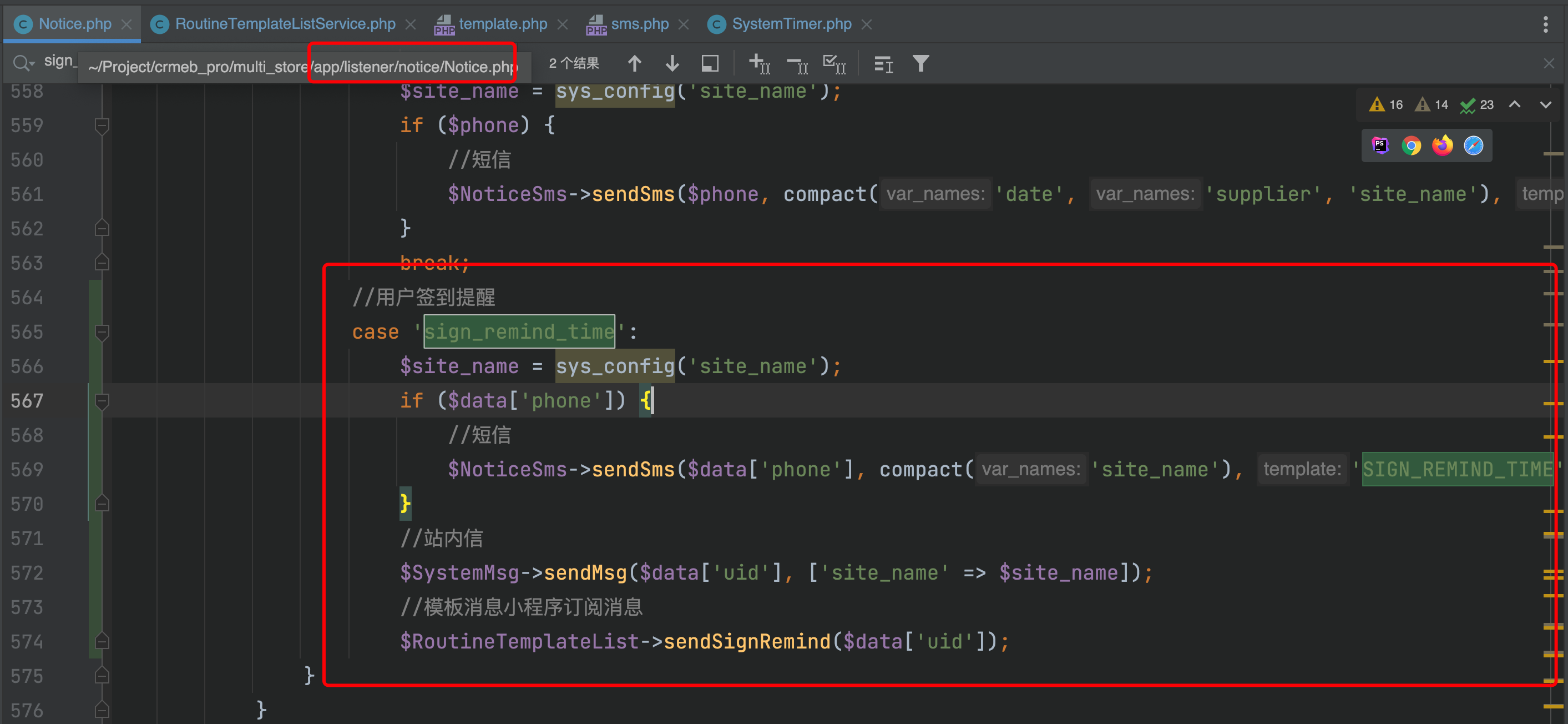
Task: Click the '2 个结果' result count
Action: 573,63
